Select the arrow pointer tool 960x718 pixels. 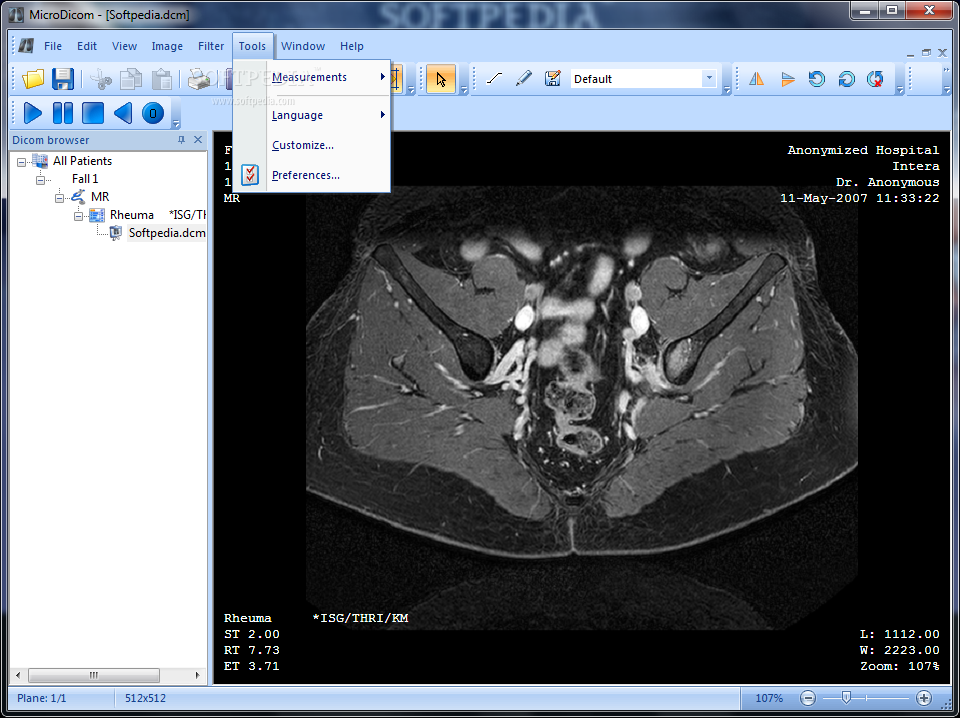441,79
